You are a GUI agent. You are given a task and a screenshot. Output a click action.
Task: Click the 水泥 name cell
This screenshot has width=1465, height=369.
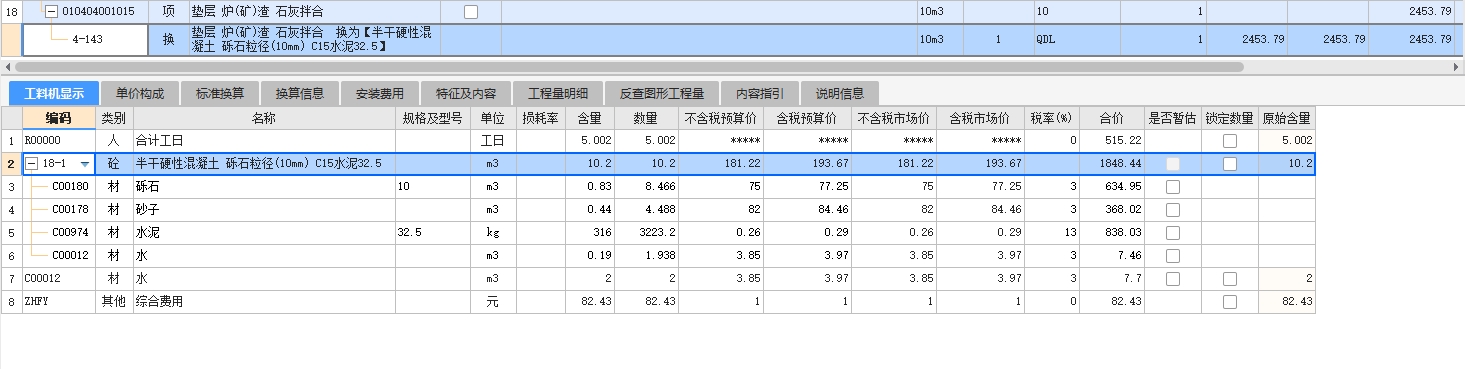coord(264,232)
